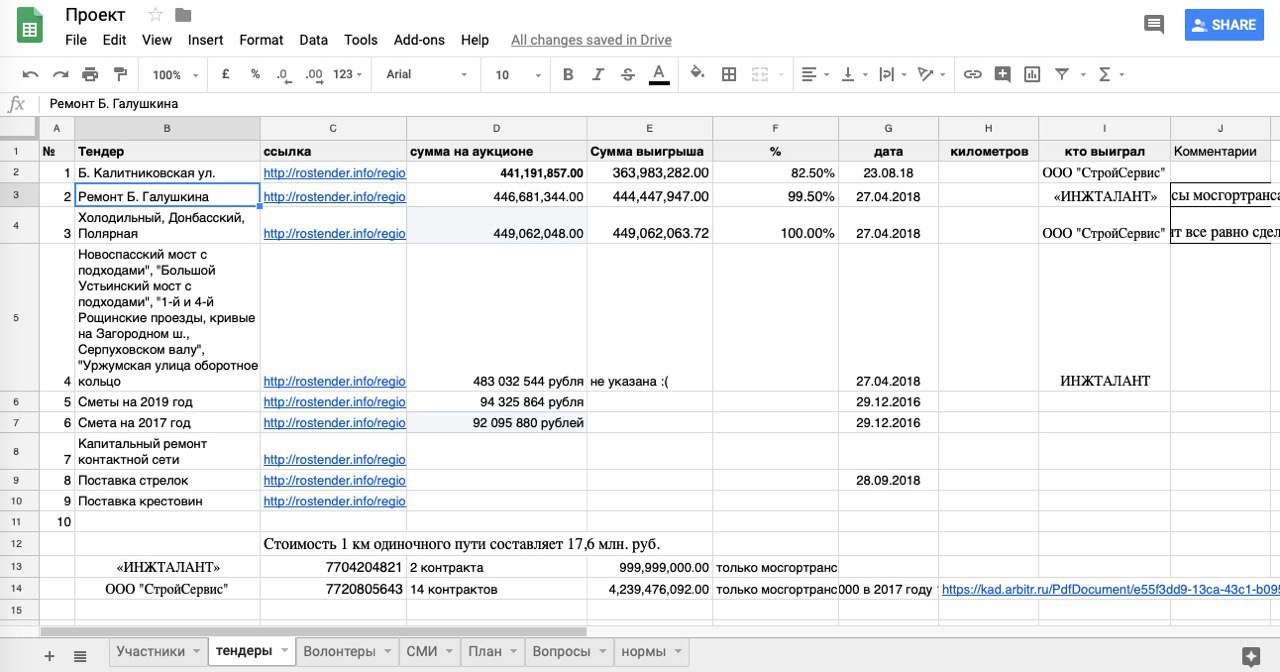1280x672 pixels.
Task: Insert link with chain icon
Action: coord(972,74)
